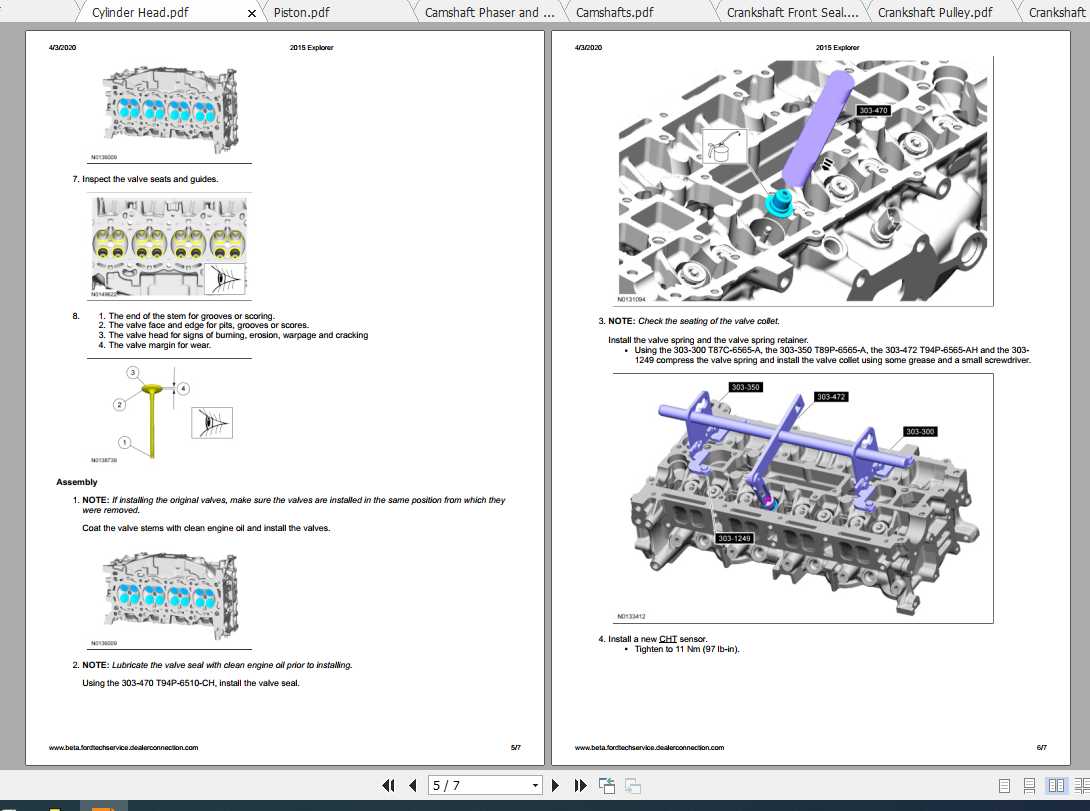Select the Crankshaft Pulley.pdf tab
1090x811 pixels.
[x=935, y=13]
